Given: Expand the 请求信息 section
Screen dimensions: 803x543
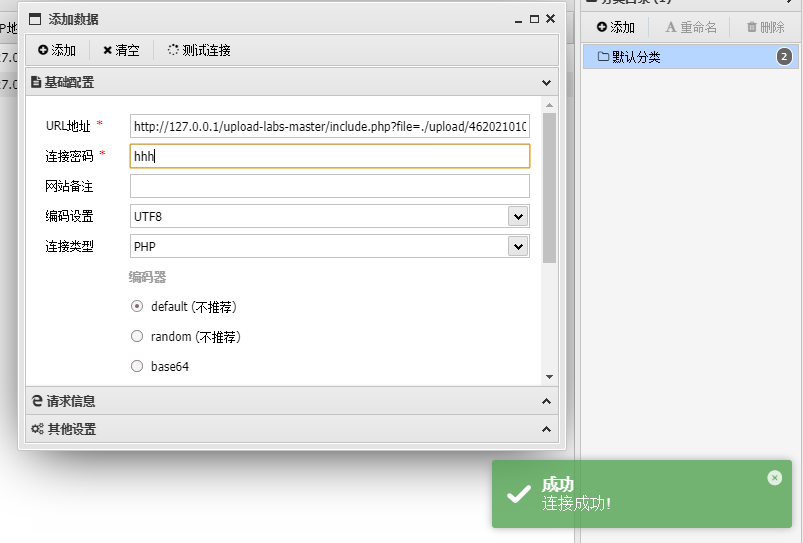Looking at the screenshot, I should 292,401.
